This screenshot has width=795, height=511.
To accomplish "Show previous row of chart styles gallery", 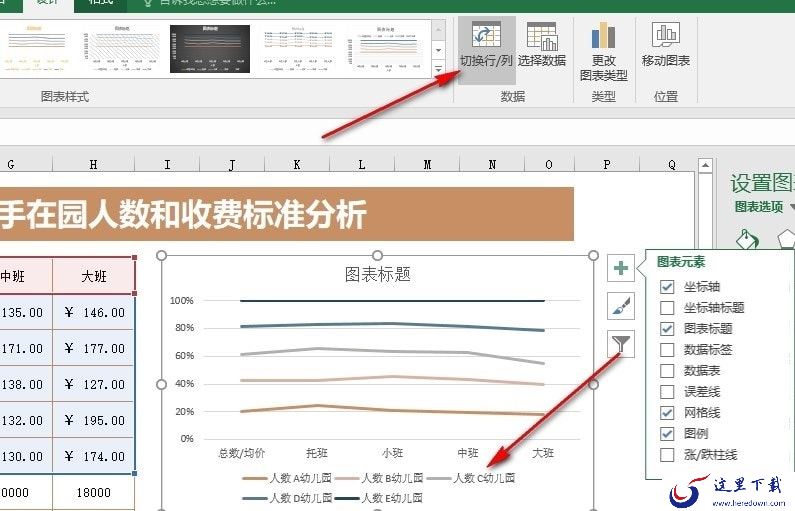I will 439,30.
